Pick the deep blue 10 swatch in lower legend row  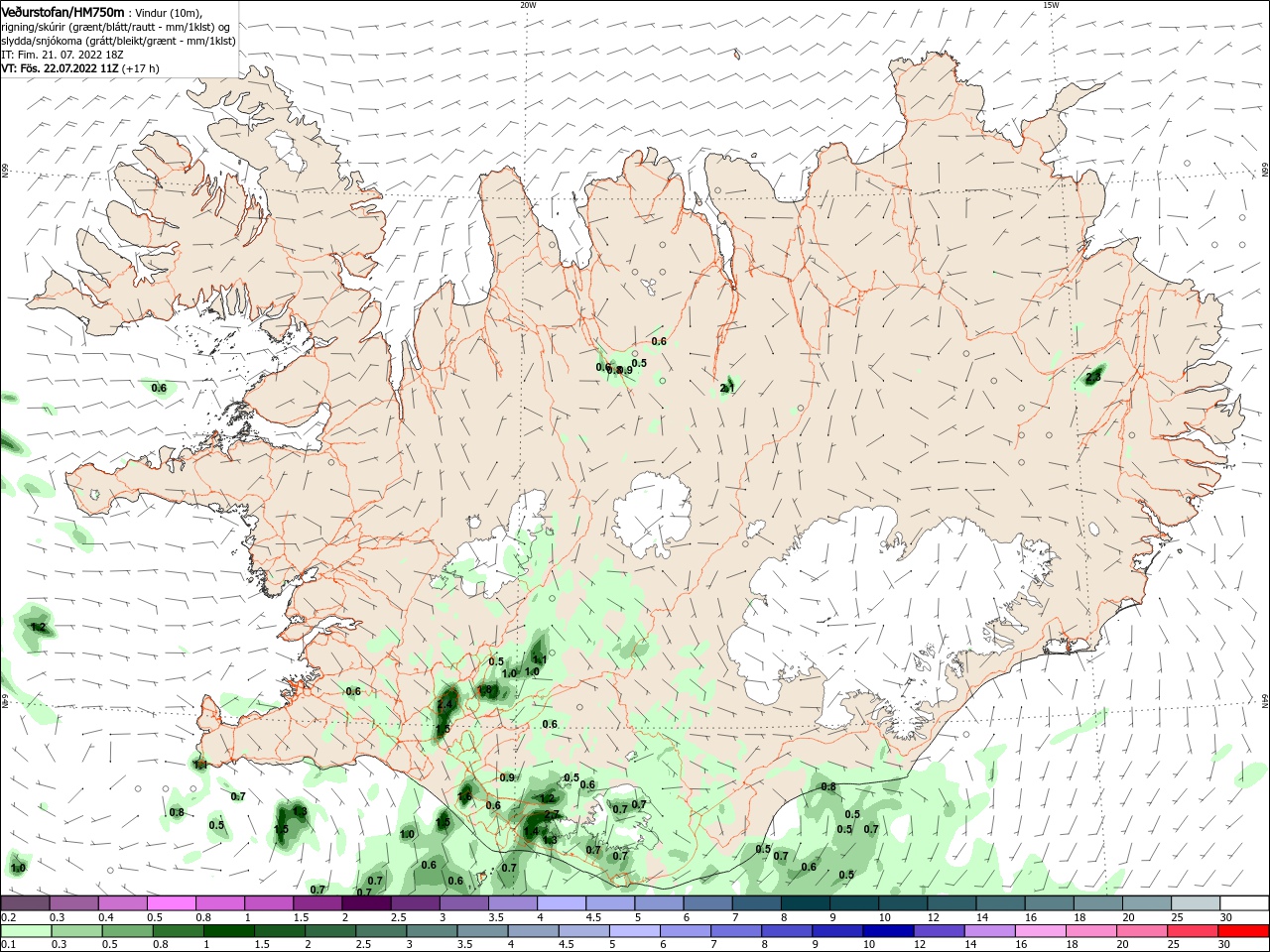tap(889, 931)
